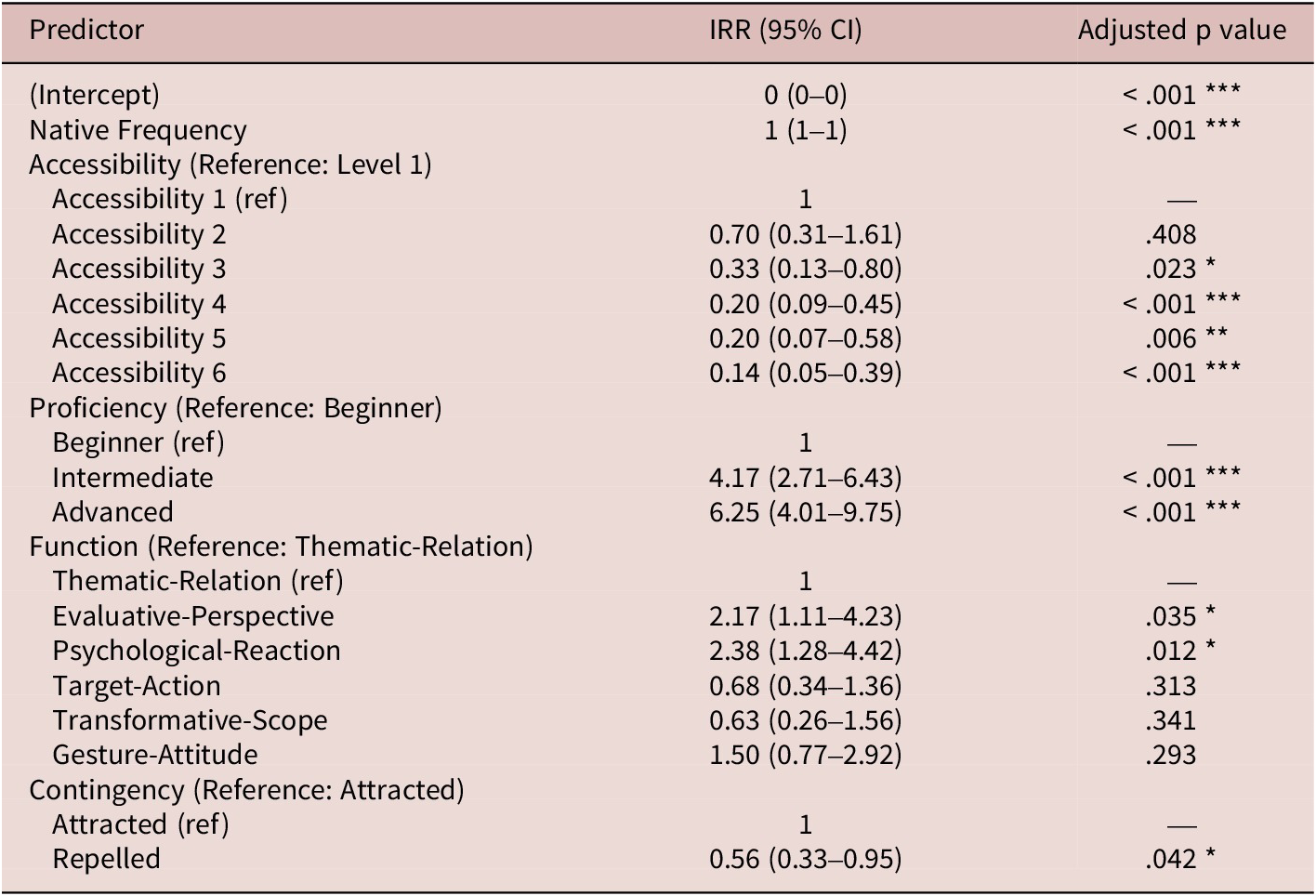Click the Contingency (Reference: Attracted) group heading

pos(246,790)
